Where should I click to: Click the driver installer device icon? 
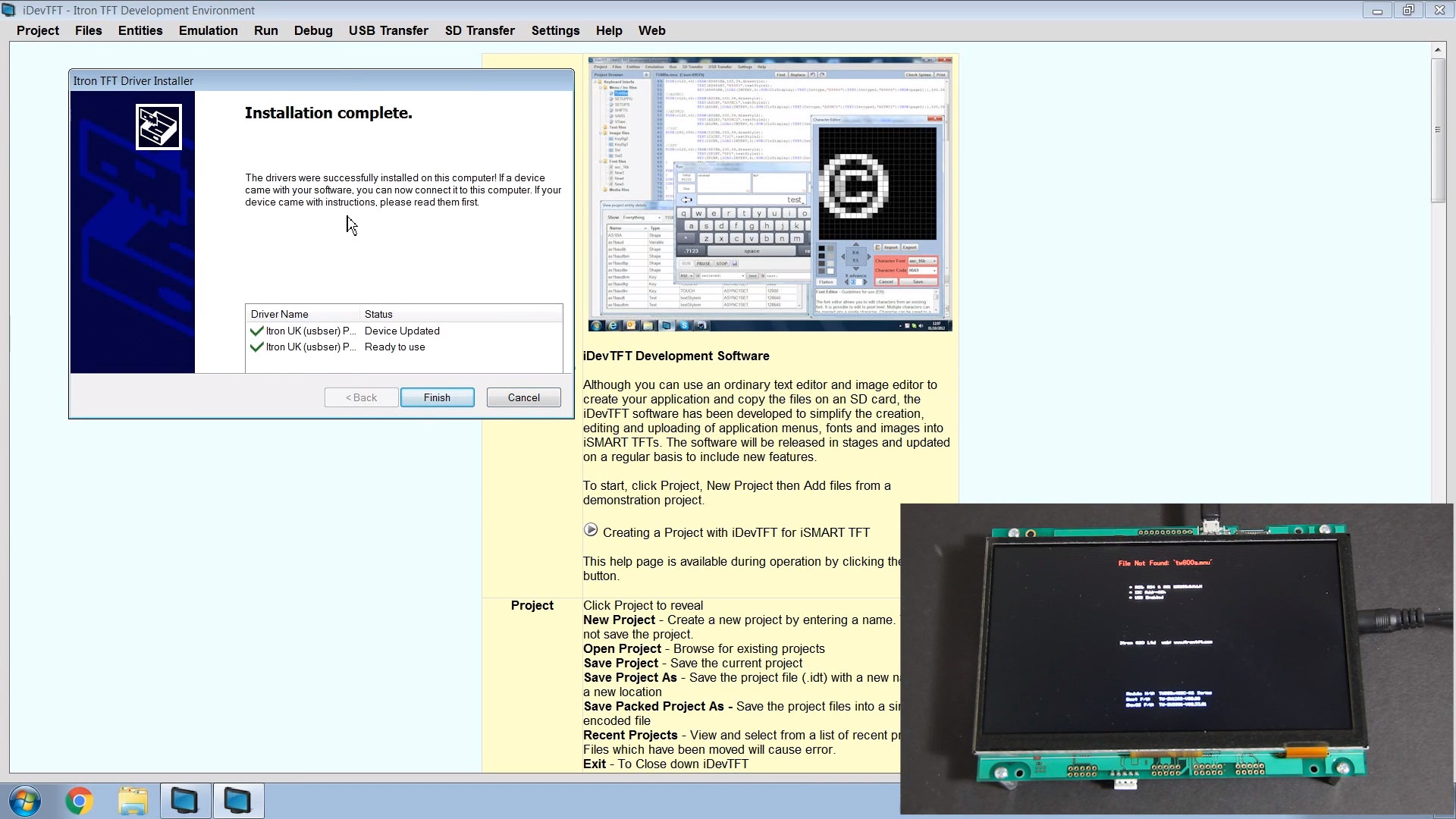click(x=158, y=127)
